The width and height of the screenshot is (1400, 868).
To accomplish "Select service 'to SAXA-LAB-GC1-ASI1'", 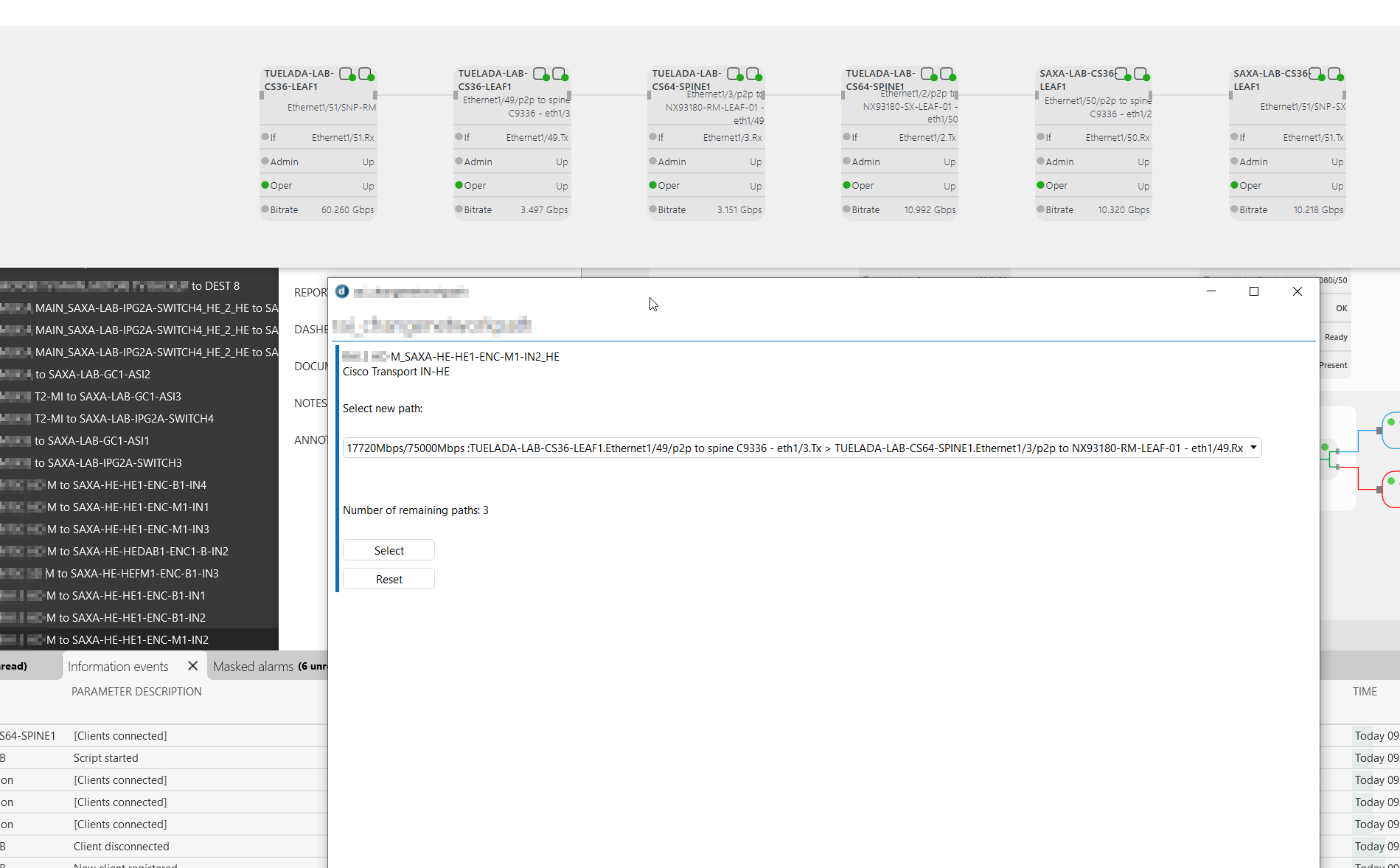I will (139, 440).
